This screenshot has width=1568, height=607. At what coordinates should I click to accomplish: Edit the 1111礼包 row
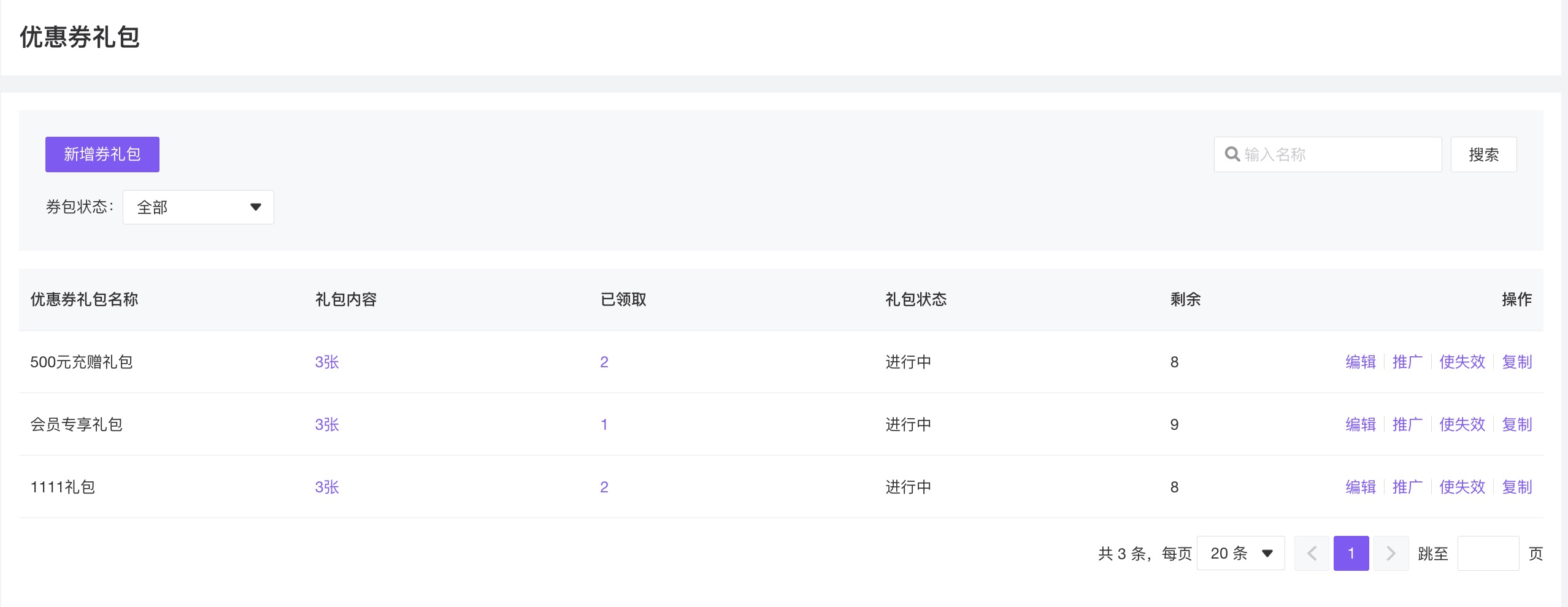coord(1361,487)
